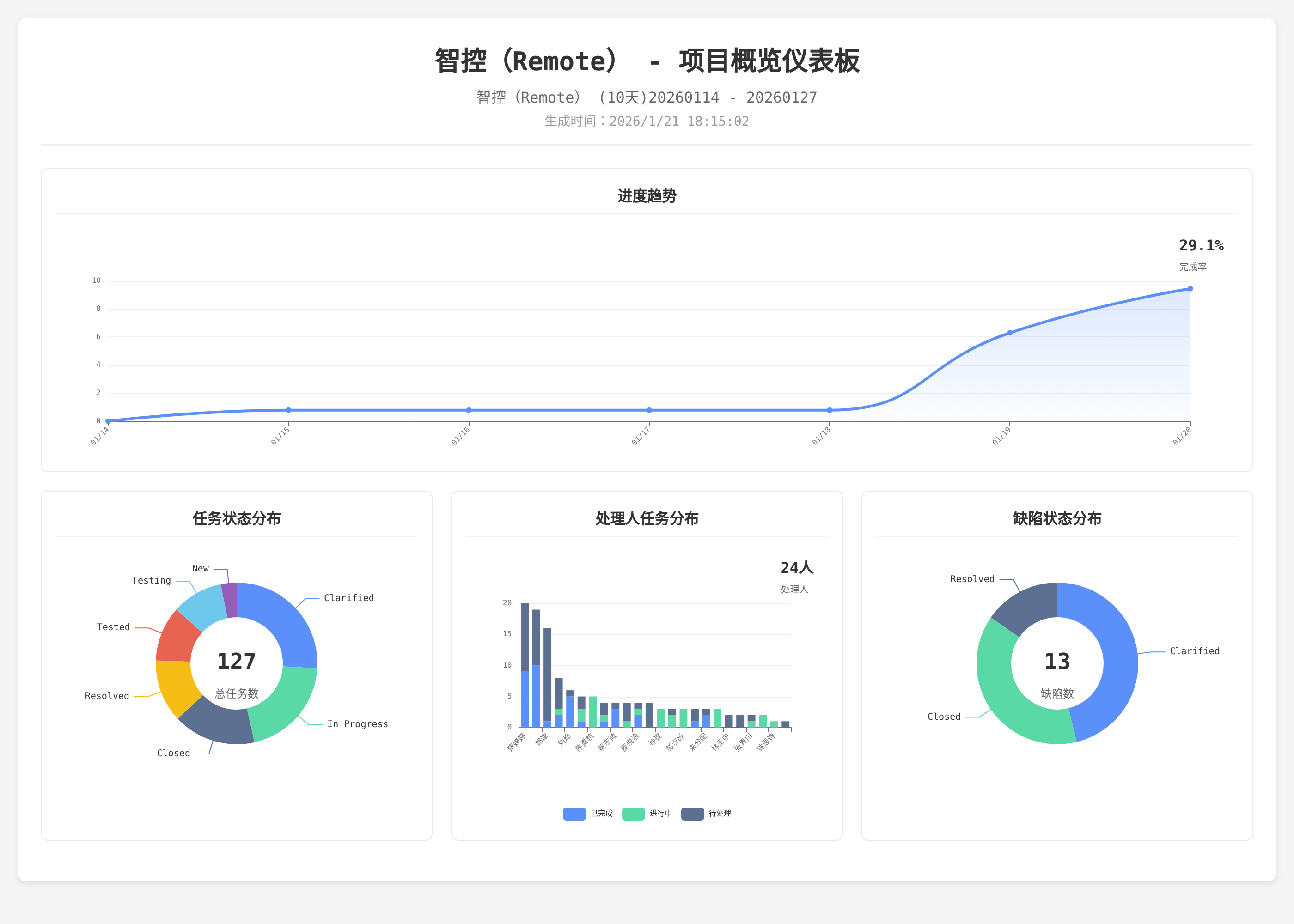Click the 01/15 data point marker

pos(288,410)
